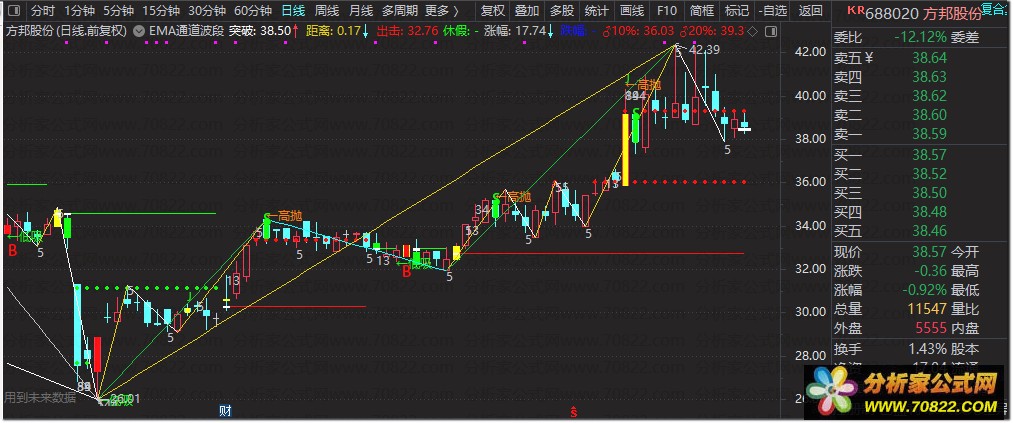Click 买二 price 38.52
This screenshot has width=1014, height=423.
[x=929, y=173]
